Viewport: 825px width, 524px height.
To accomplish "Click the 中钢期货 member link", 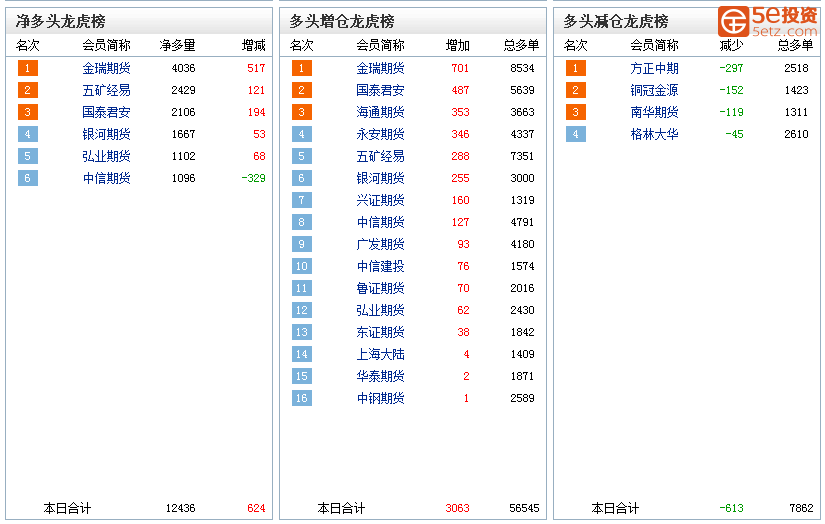I will (380, 398).
